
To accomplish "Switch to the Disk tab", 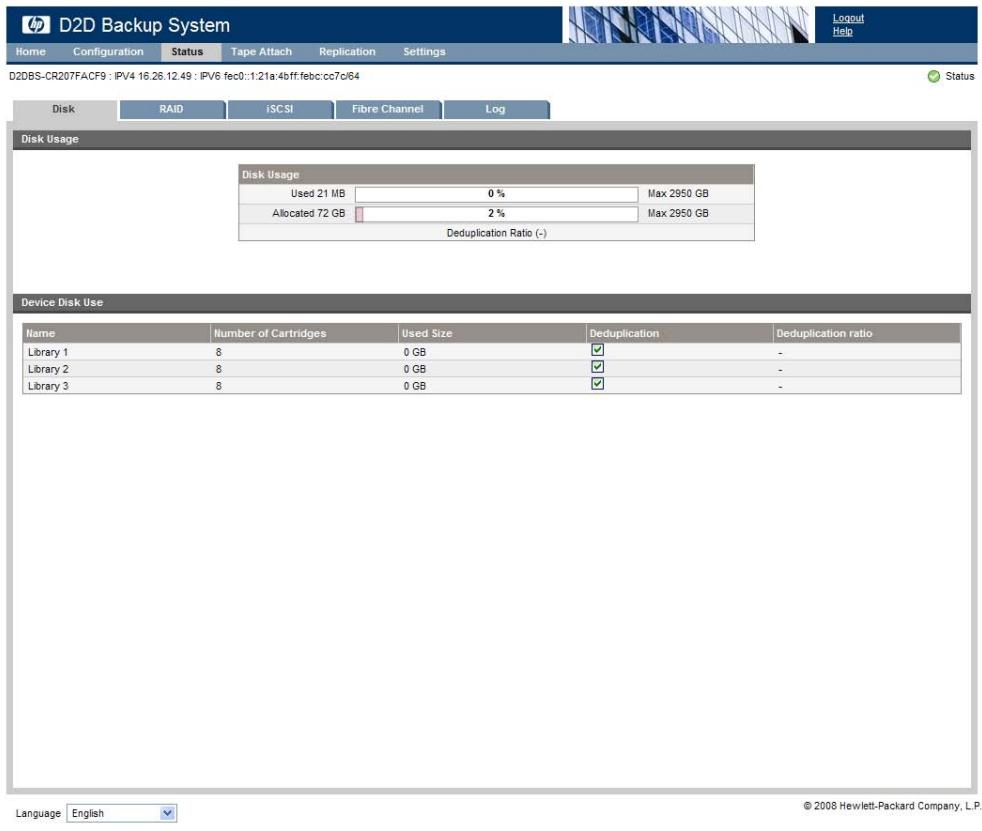I will click(x=64, y=109).
